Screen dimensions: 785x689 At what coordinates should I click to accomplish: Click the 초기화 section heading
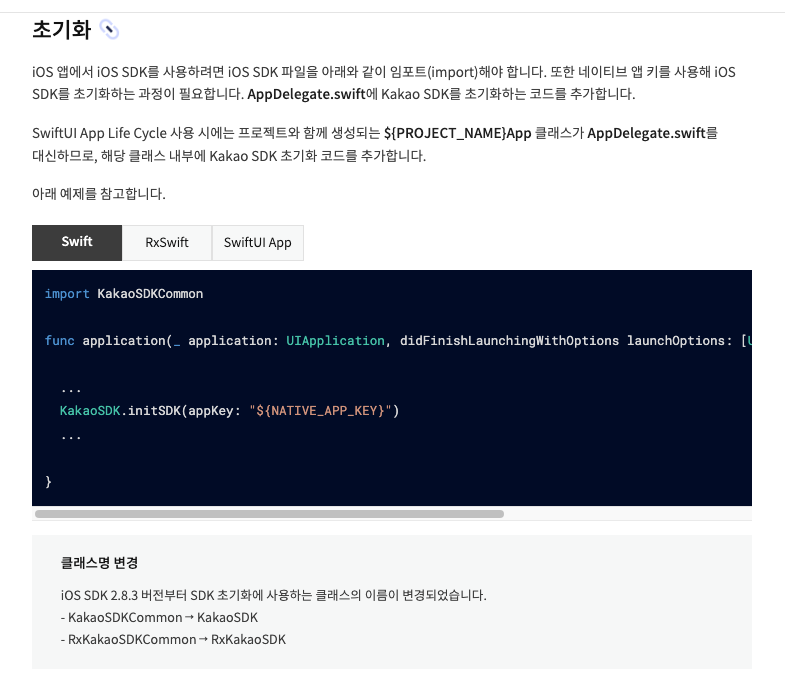click(x=62, y=30)
